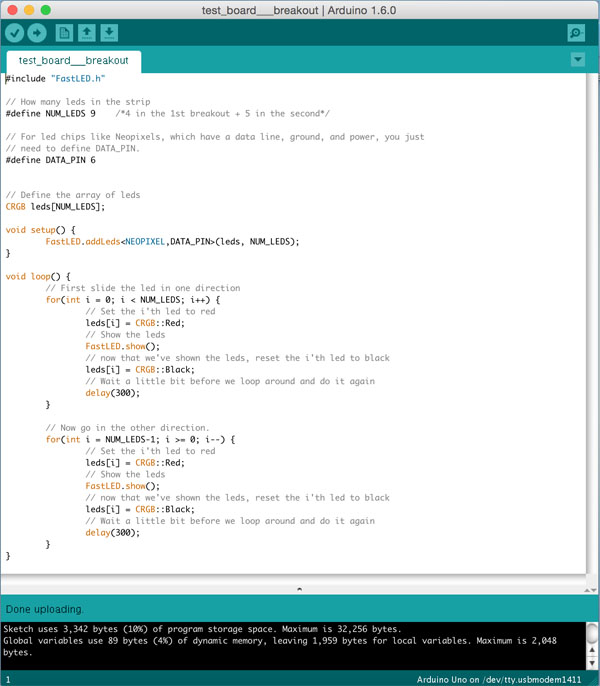Click the line number '1' in status bar
600x686 pixels.
[x=8, y=680]
